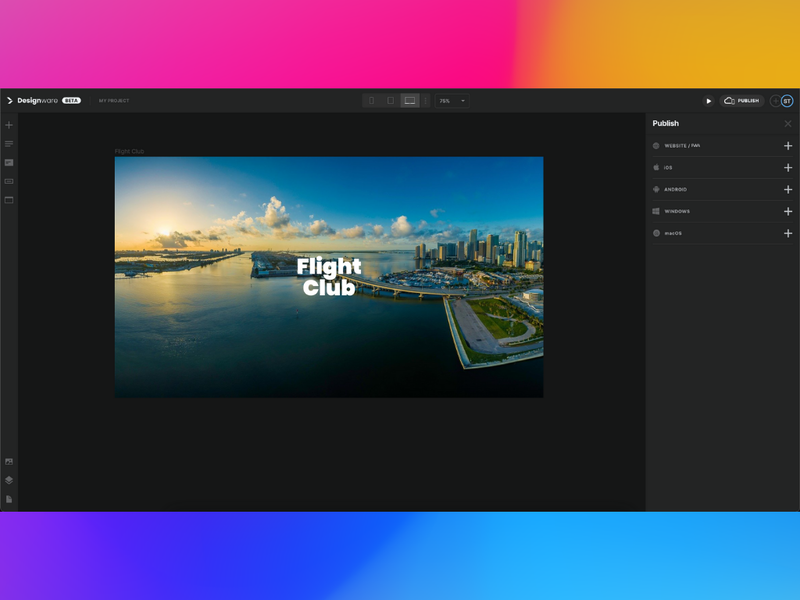800x600 pixels.
Task: Select the Flight Club heading on canvas
Action: click(329, 277)
